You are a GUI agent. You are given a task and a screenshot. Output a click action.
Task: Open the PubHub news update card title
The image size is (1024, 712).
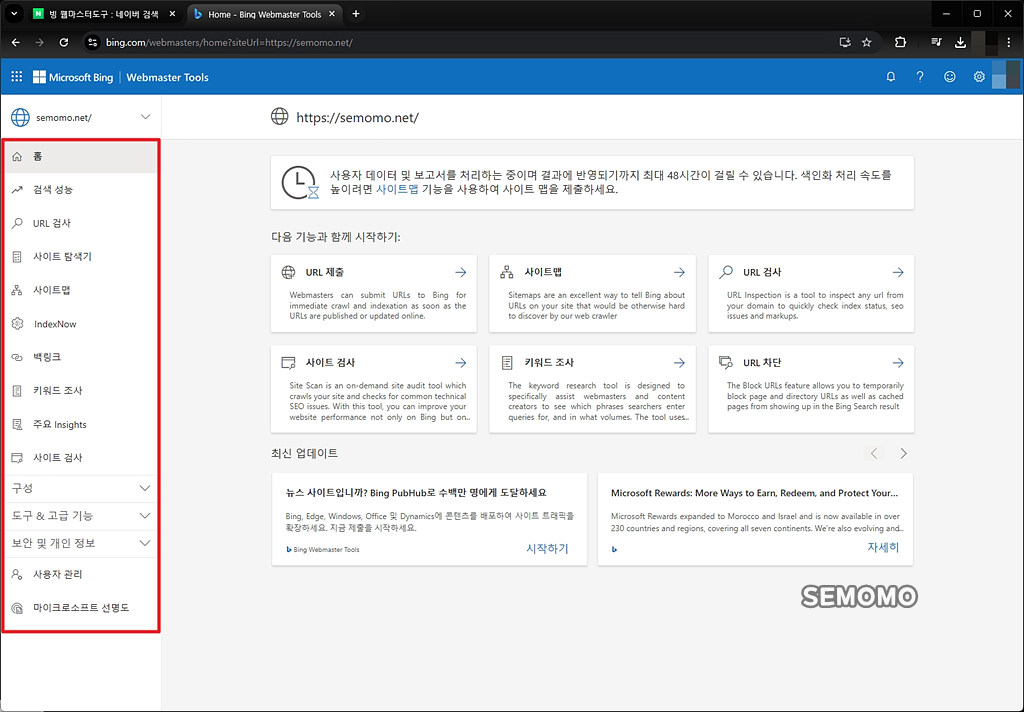pos(416,493)
